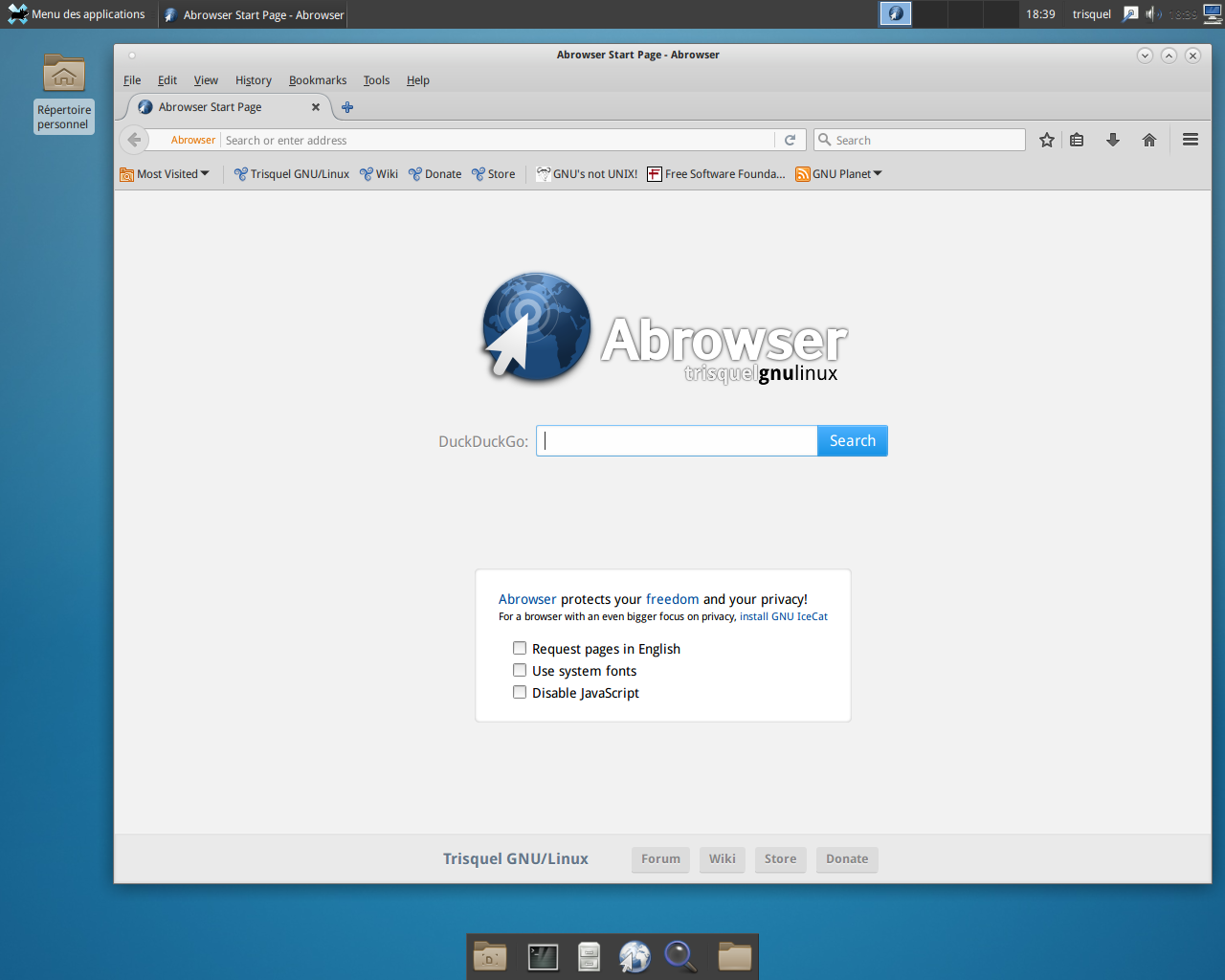
Task: Open the Help menu
Action: point(418,80)
